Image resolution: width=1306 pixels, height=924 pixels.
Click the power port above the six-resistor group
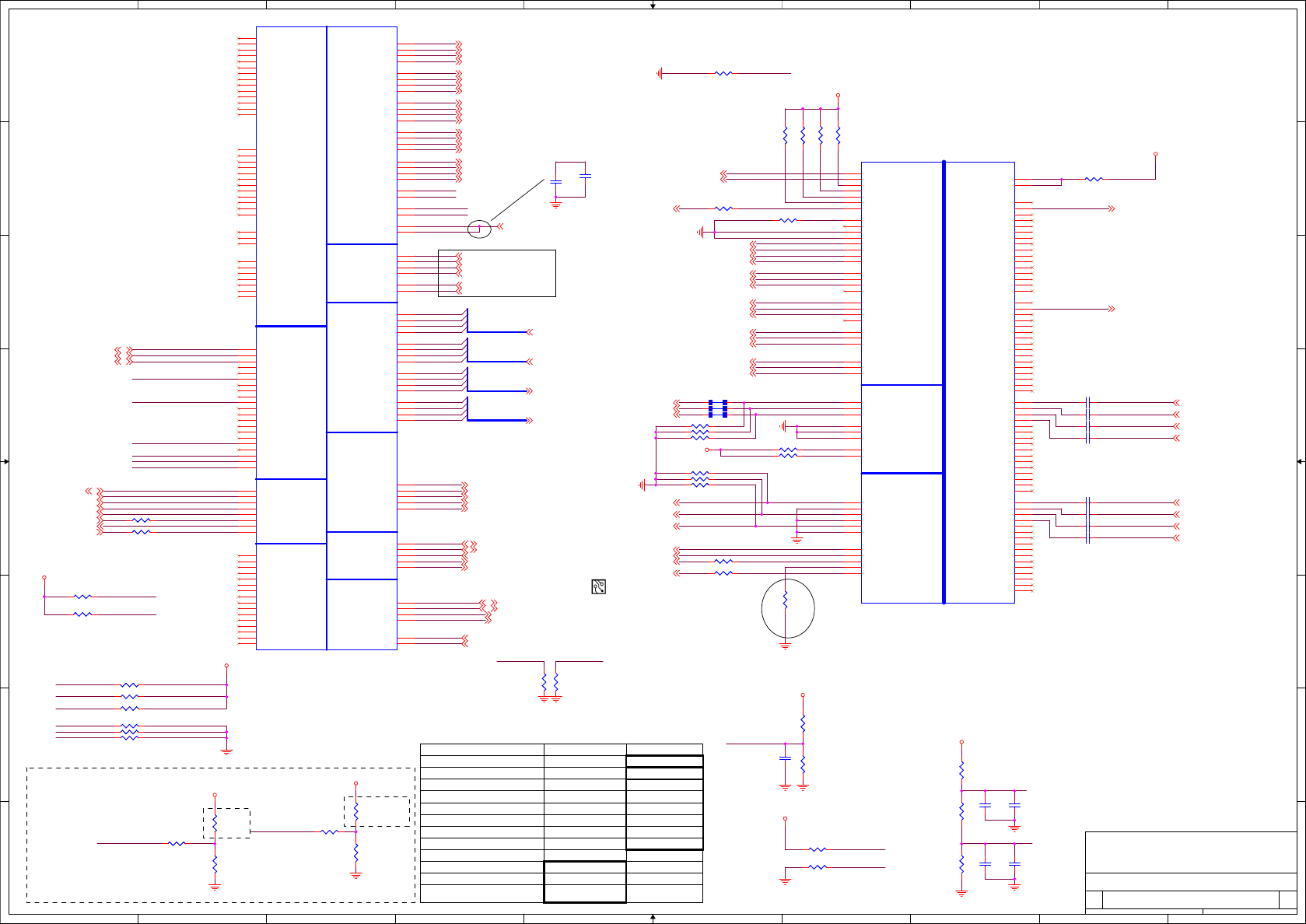click(226, 666)
